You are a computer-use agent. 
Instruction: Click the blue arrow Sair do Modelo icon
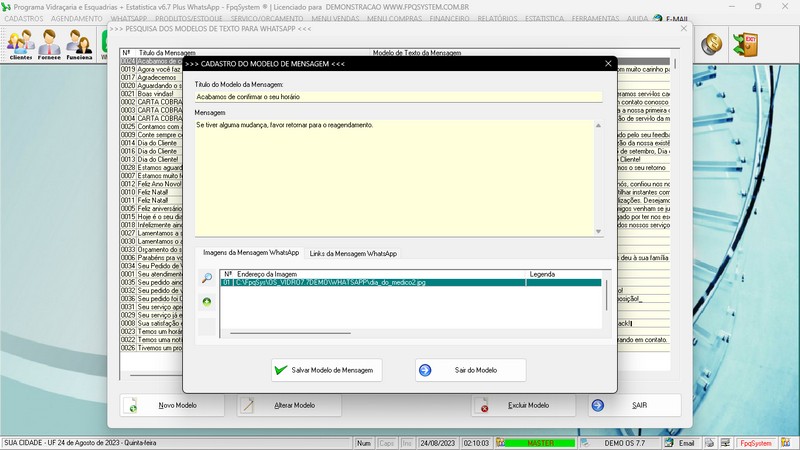click(425, 370)
